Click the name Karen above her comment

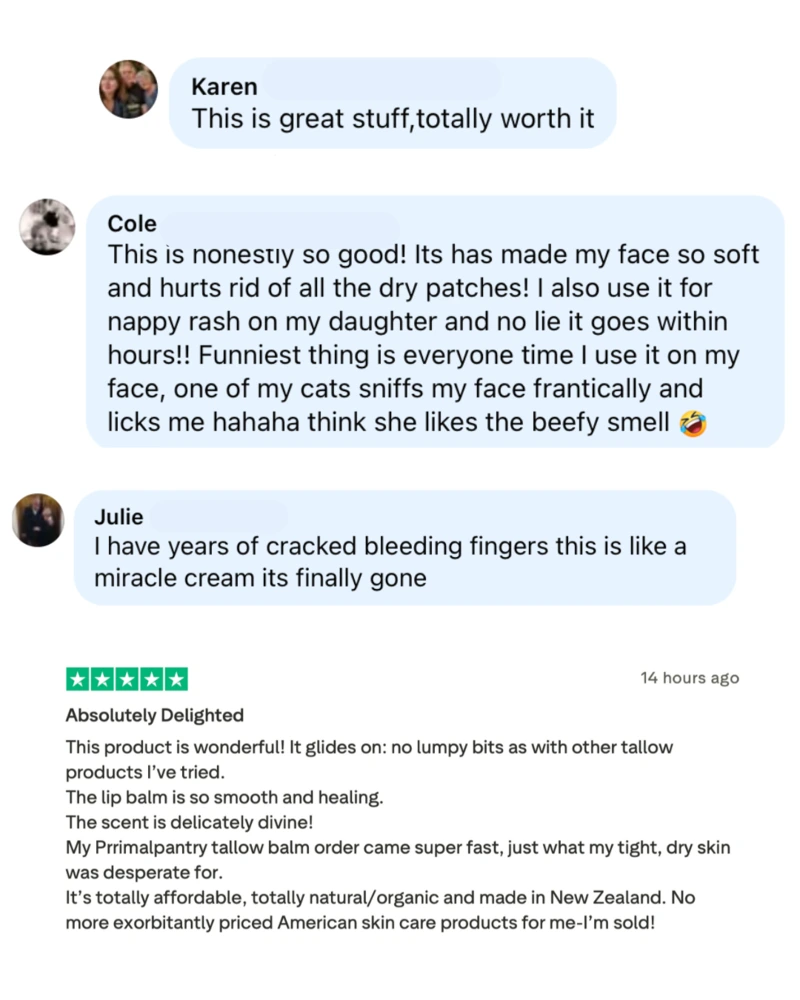click(225, 86)
